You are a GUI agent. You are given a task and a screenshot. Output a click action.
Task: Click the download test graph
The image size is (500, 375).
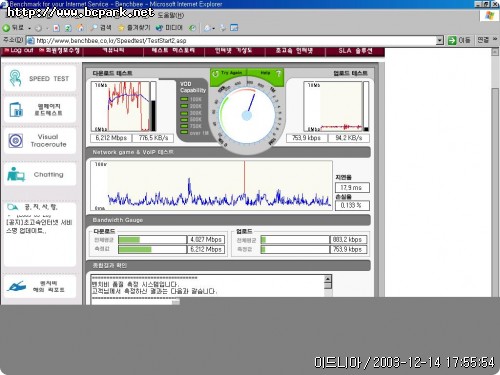(120, 107)
